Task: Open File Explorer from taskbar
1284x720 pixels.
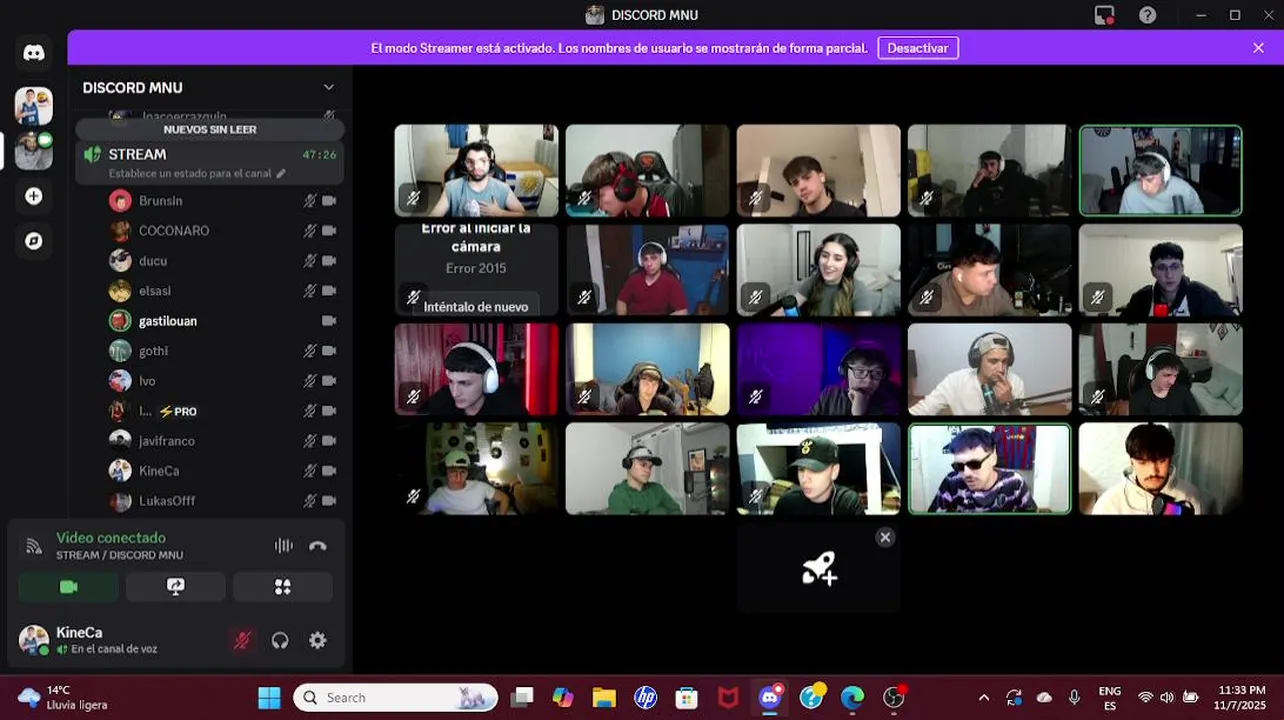Action: coord(604,697)
